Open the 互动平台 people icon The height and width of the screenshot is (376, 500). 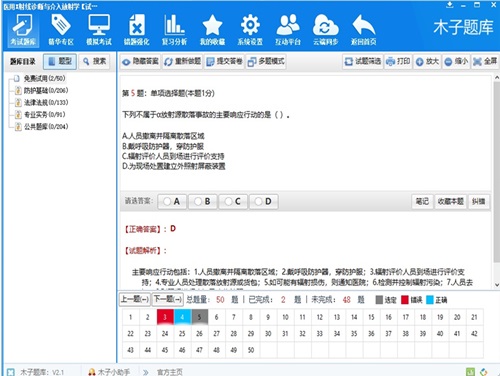(288, 30)
